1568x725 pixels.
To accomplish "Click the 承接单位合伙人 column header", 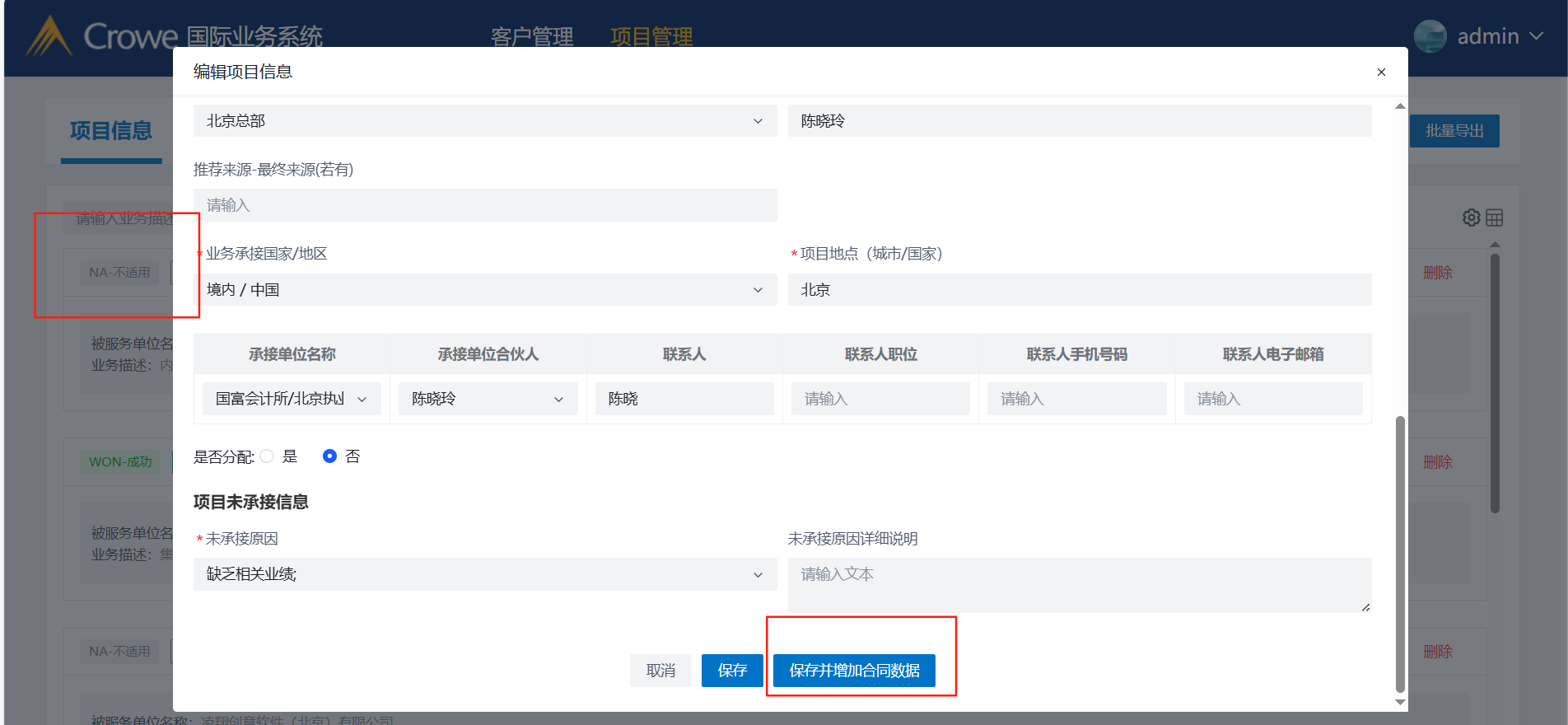I will [x=488, y=354].
